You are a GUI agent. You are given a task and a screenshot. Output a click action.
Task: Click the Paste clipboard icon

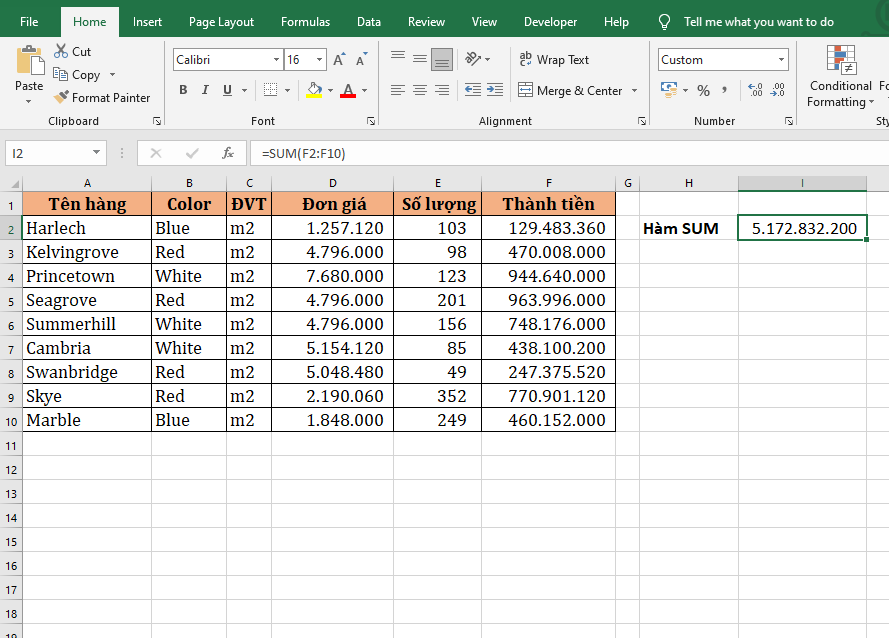tap(29, 62)
